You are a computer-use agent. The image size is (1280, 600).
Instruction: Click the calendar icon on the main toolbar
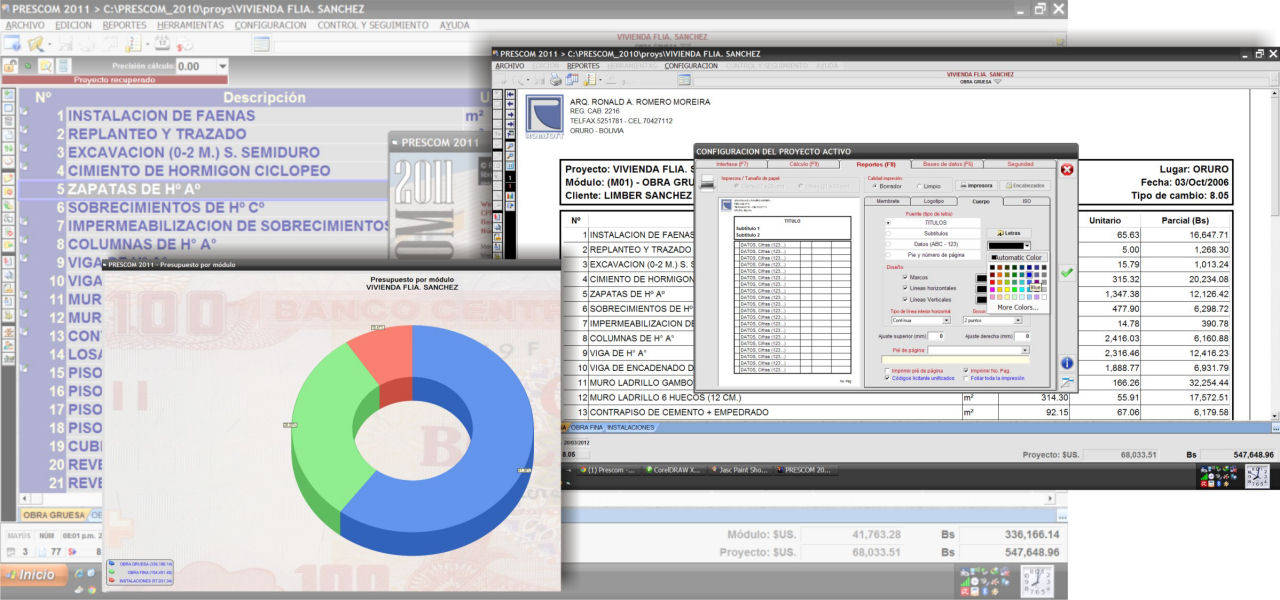pos(162,44)
